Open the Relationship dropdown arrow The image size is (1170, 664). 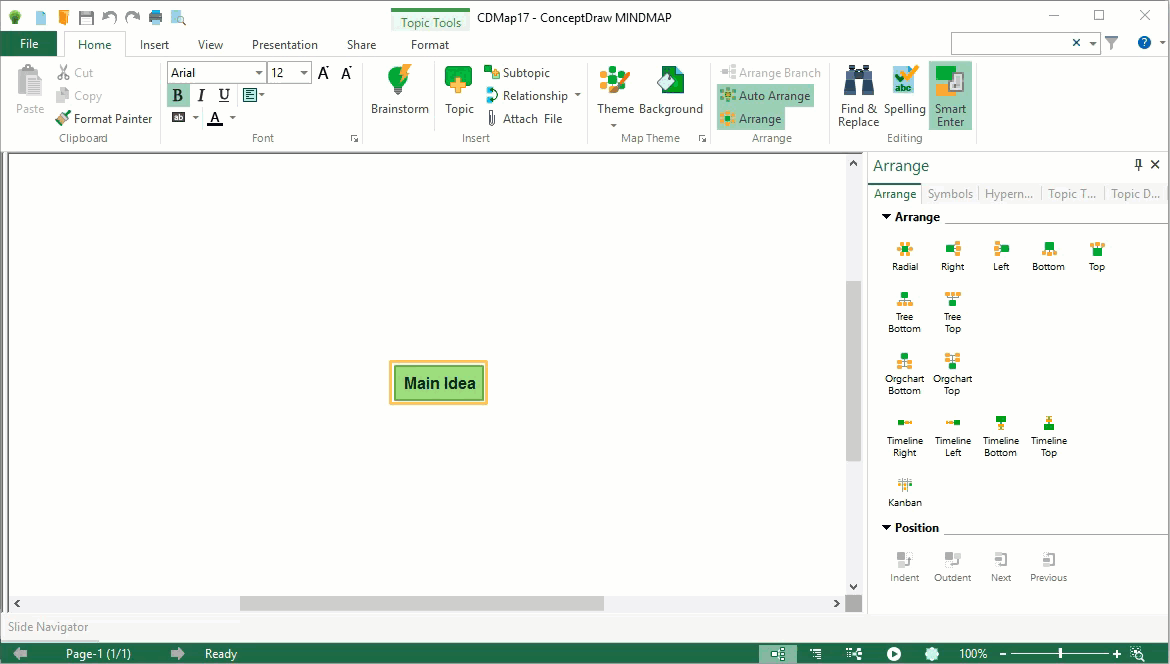tap(578, 95)
